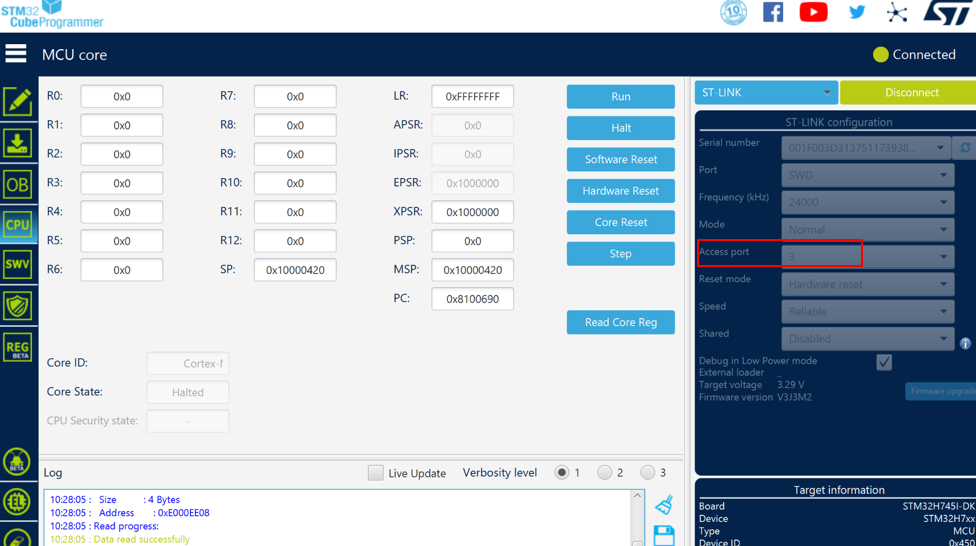The width and height of the screenshot is (976, 546).
Task: Click the ST logo
Action: click(x=948, y=12)
